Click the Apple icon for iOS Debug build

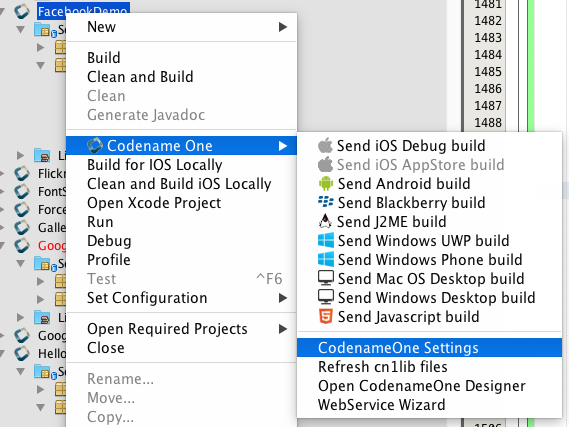(x=325, y=145)
